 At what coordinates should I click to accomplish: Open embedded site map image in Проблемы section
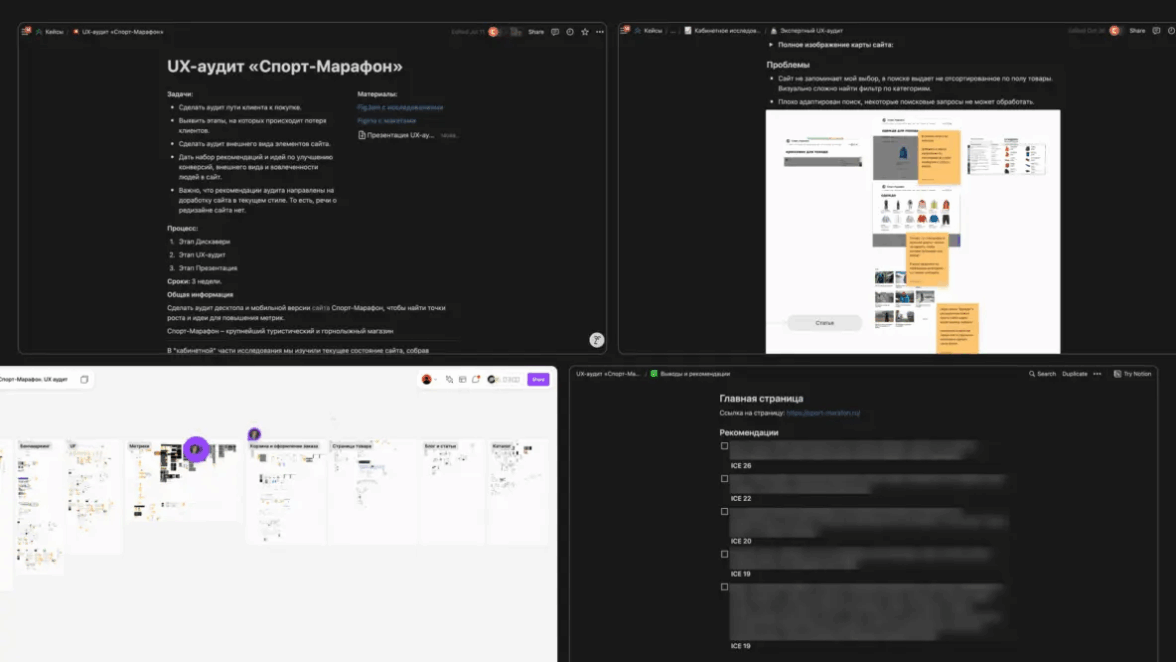913,232
